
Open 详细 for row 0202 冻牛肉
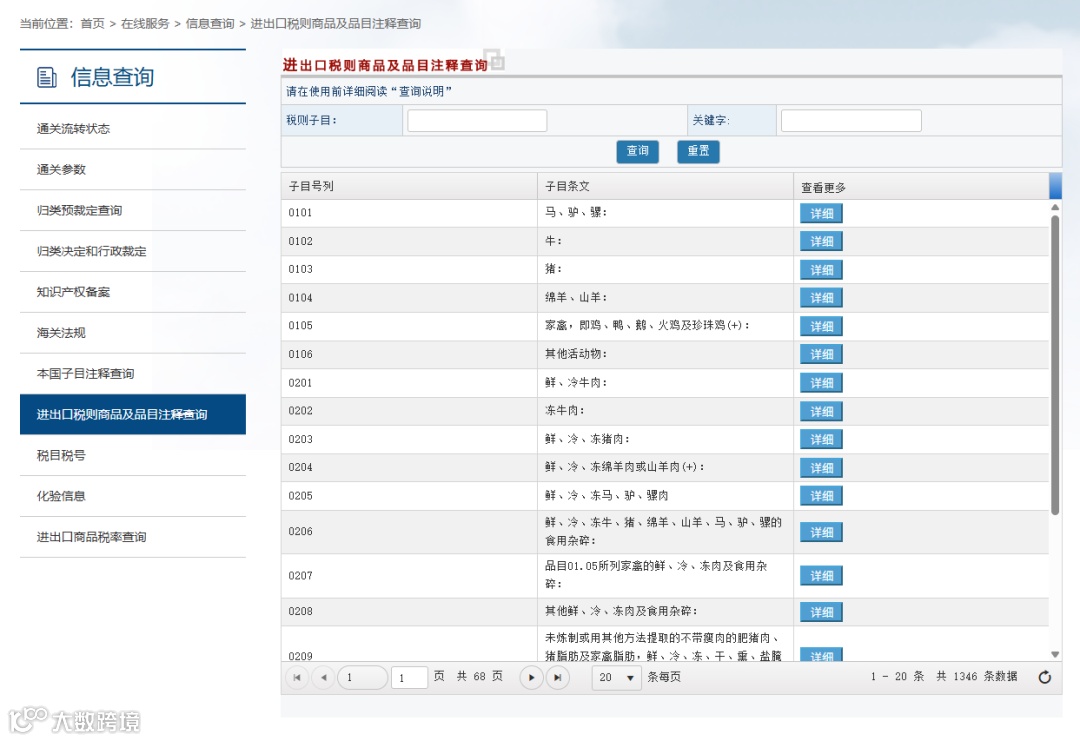pyautogui.click(x=821, y=411)
